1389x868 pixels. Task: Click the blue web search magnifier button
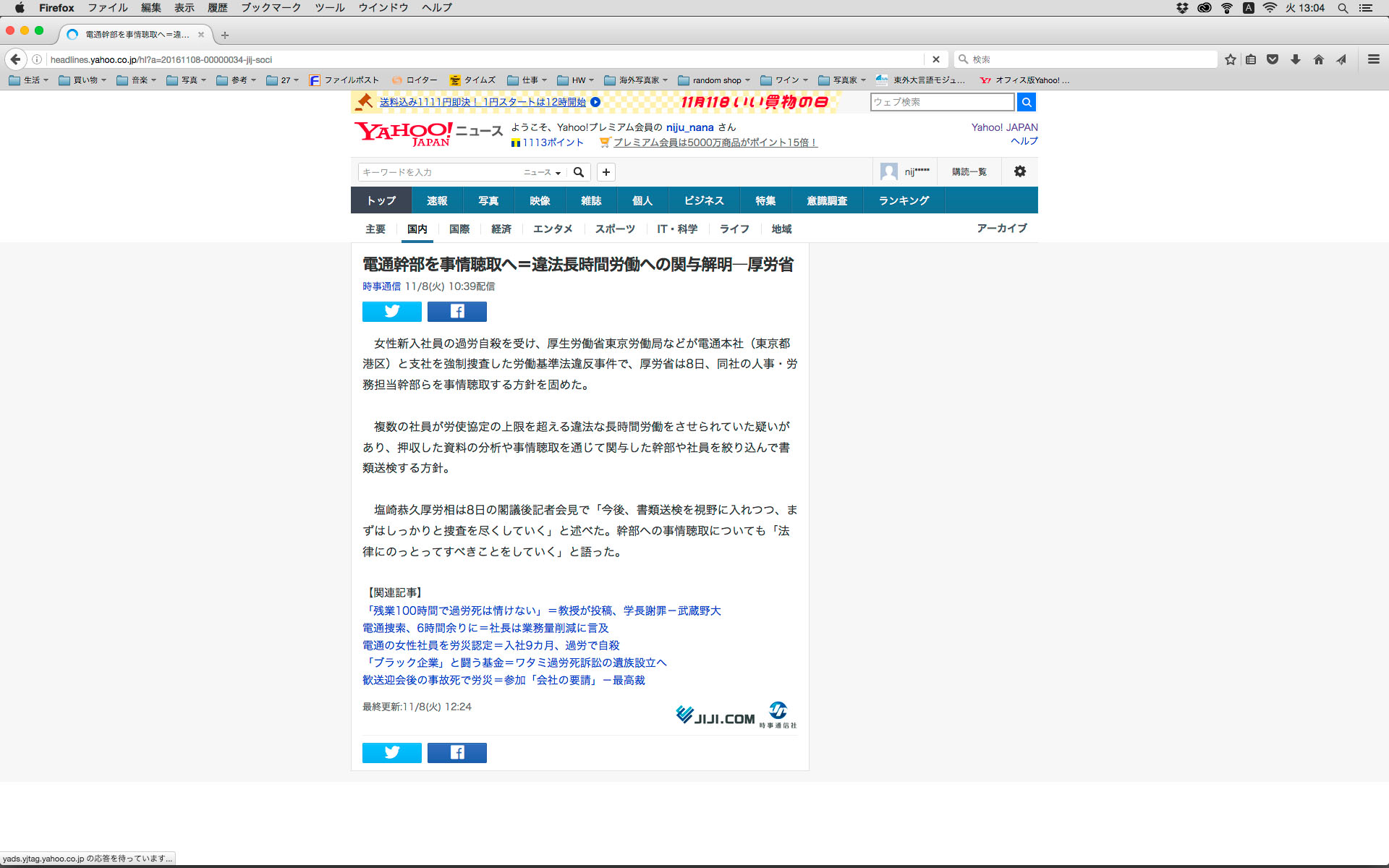[1026, 102]
